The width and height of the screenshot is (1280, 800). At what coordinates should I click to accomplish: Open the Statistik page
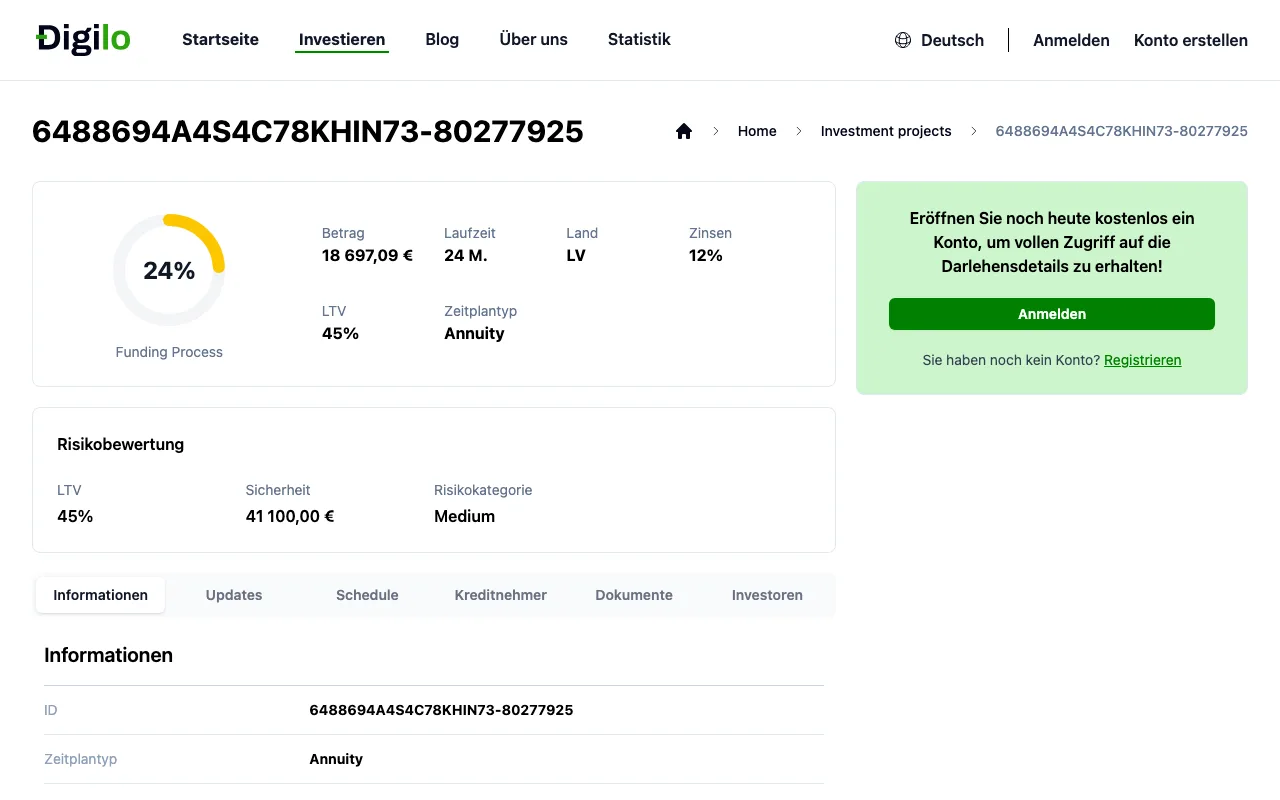click(639, 40)
